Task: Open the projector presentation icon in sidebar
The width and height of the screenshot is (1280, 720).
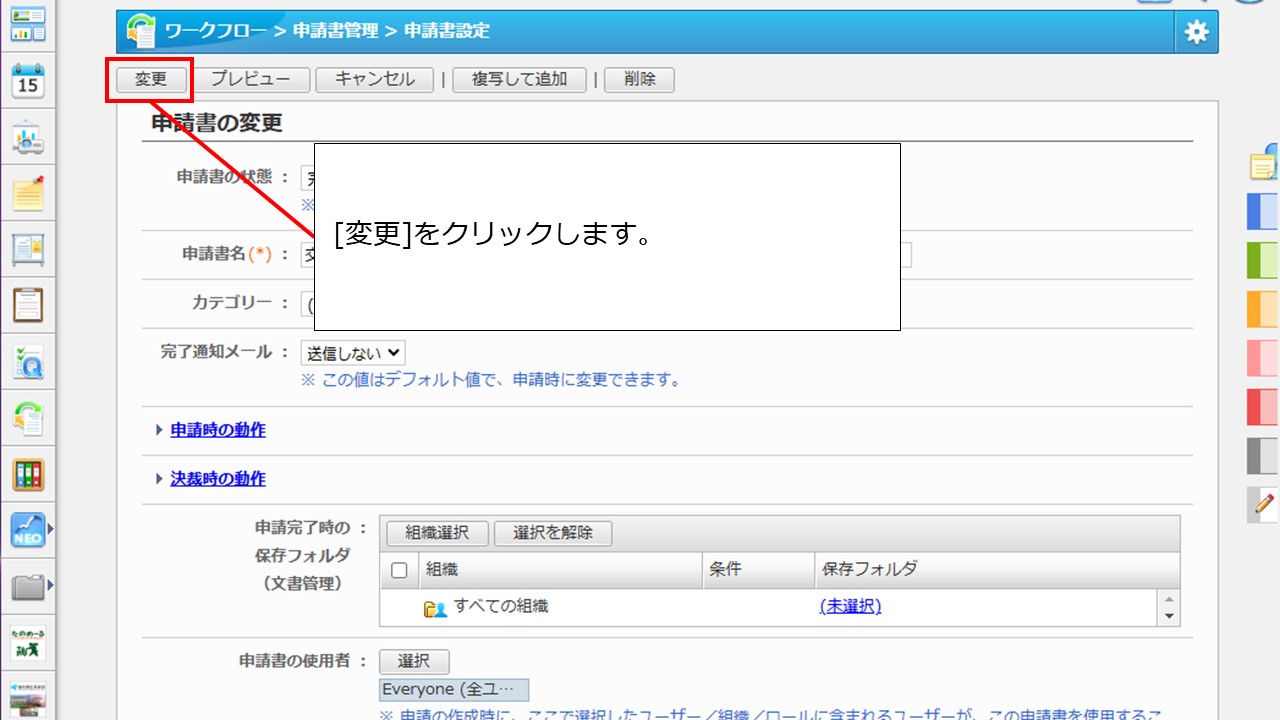Action: coord(27,138)
